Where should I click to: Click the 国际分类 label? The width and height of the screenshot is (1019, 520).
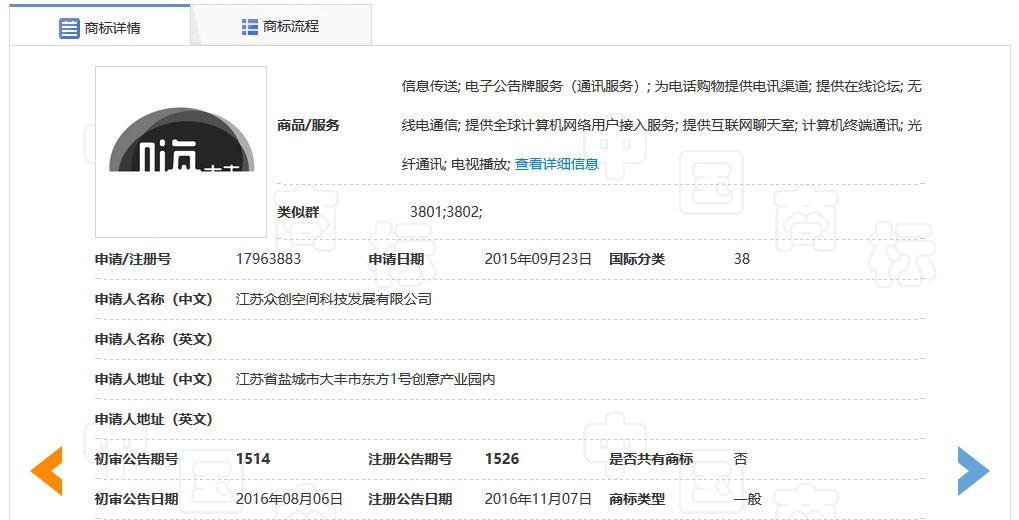637,259
